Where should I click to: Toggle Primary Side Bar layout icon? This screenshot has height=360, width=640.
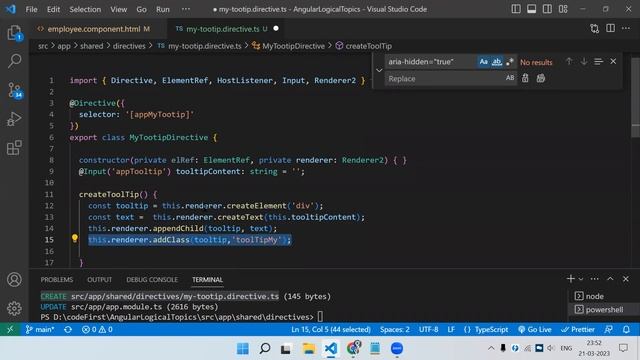click(516, 9)
